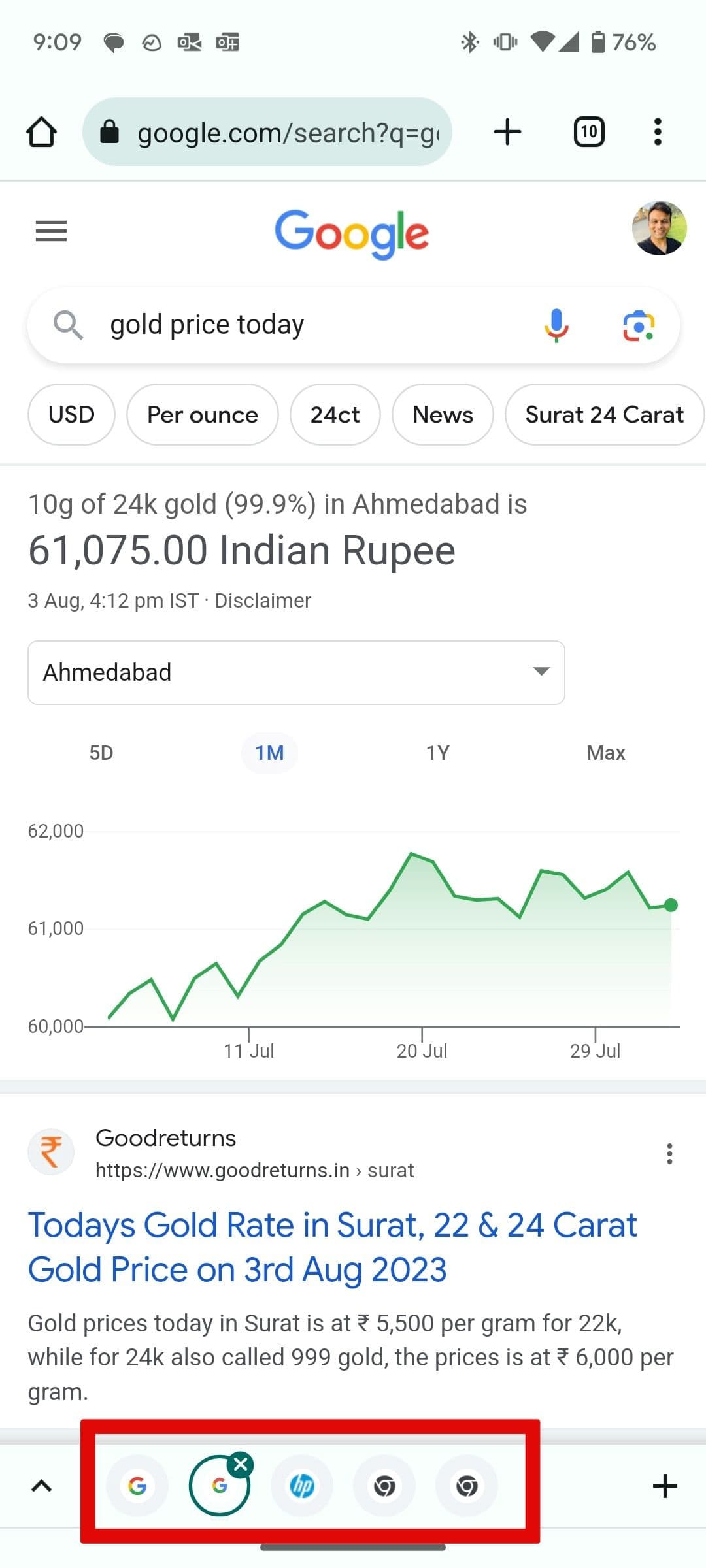Start voice search with microphone icon
This screenshot has width=706, height=1568.
[556, 325]
